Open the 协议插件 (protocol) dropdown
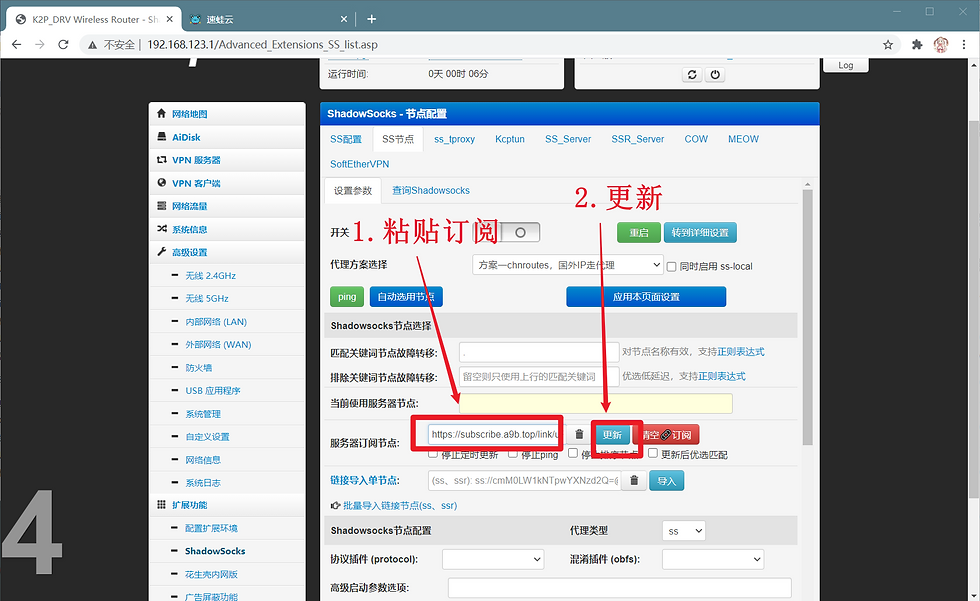 coord(493,559)
